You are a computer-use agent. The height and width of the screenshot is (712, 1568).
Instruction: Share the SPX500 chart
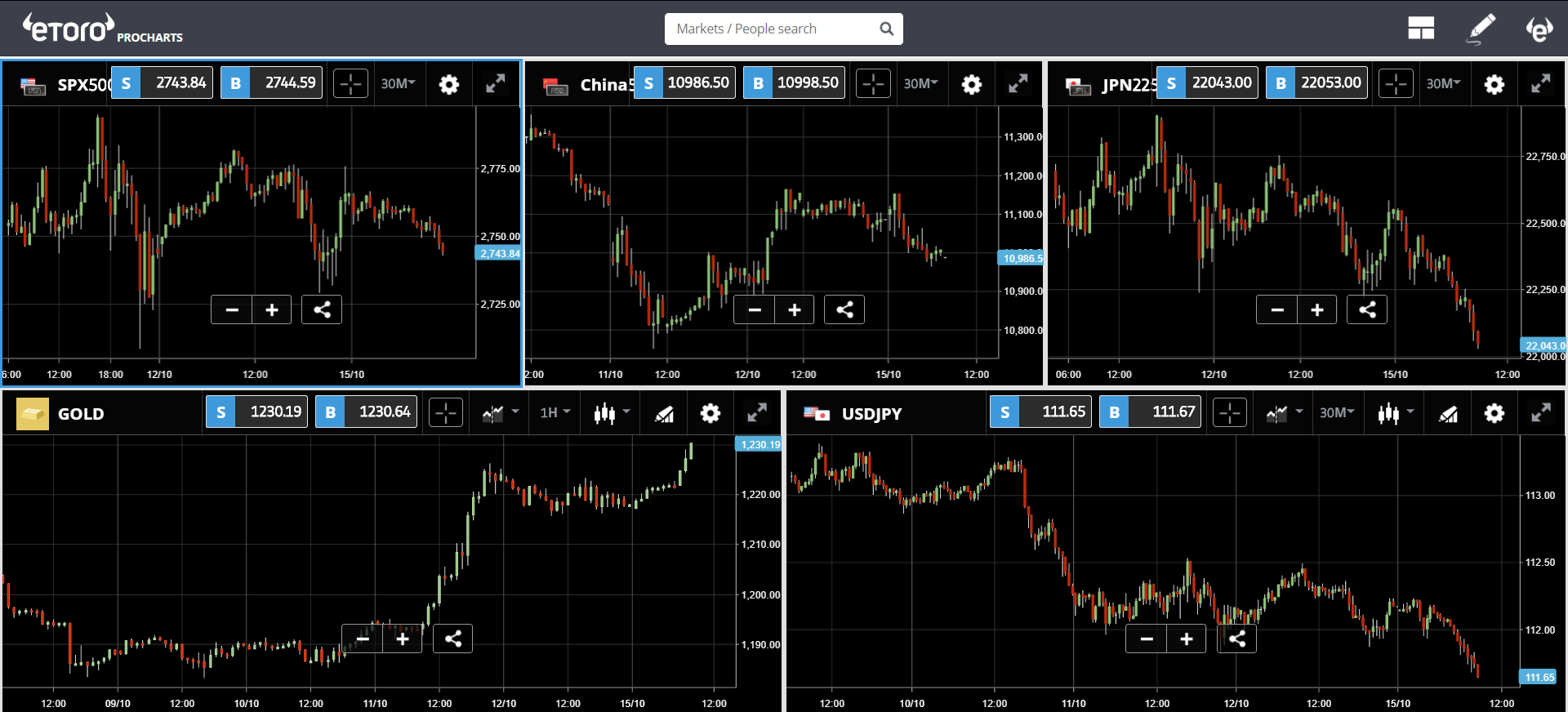point(322,309)
